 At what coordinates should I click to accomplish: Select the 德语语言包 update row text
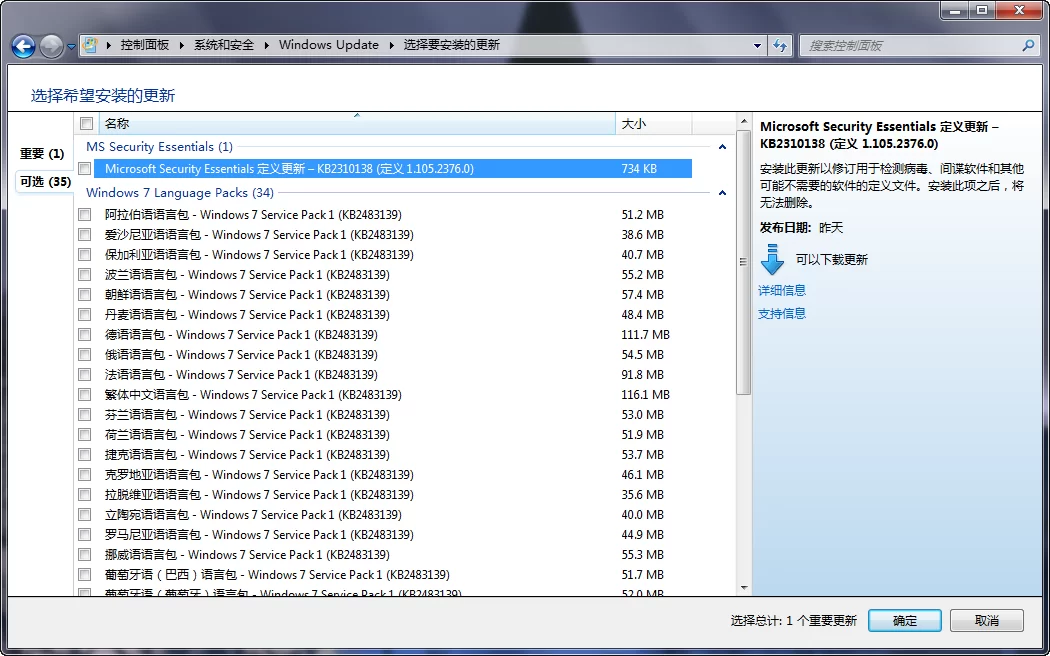click(x=241, y=335)
